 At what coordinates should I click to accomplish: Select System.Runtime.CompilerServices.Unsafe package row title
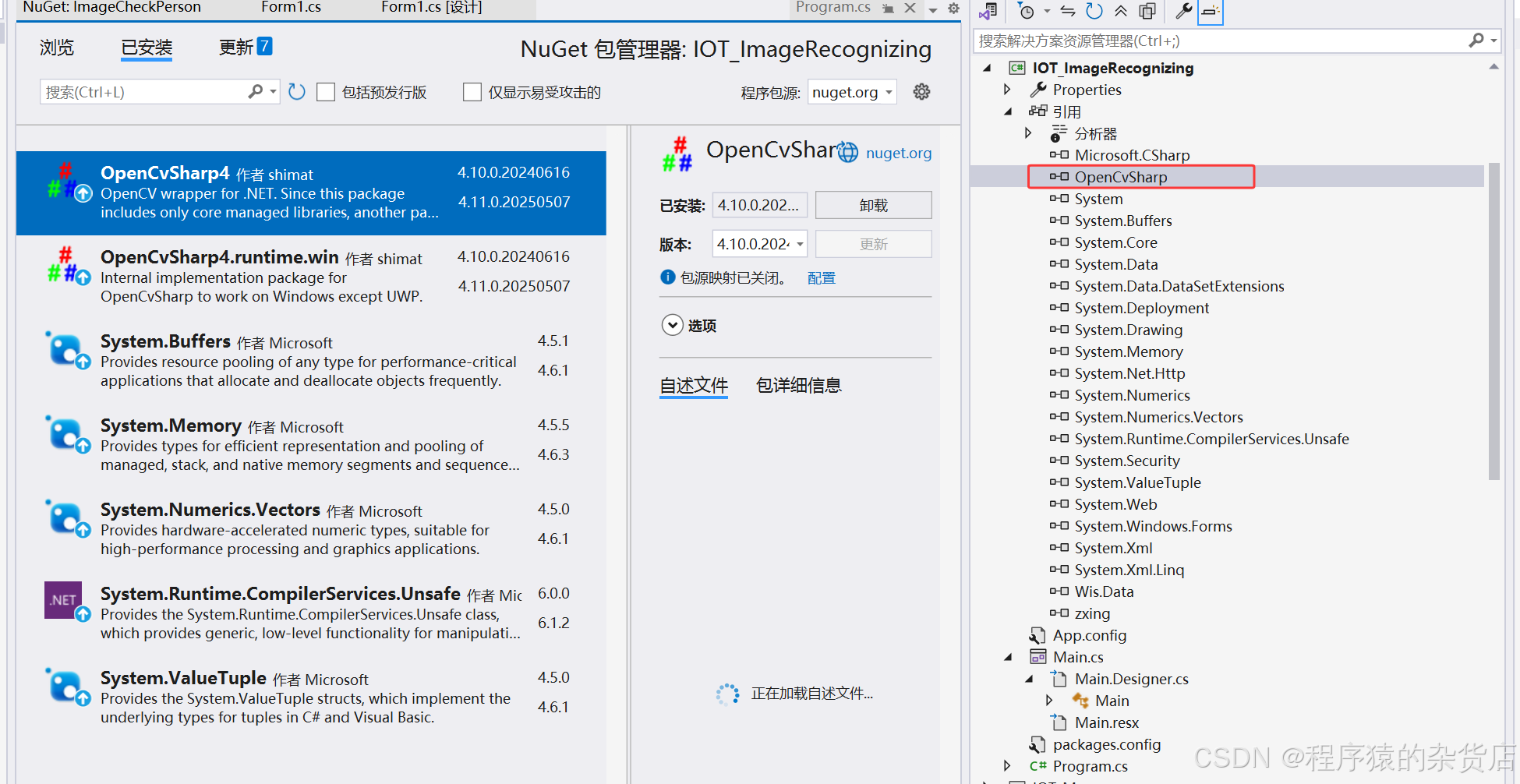tap(281, 594)
